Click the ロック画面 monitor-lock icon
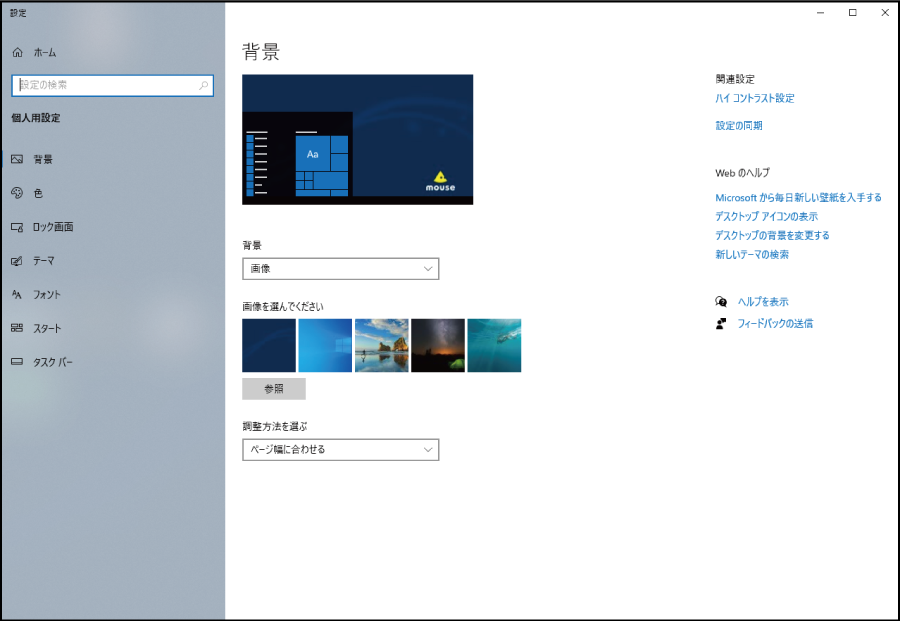 [x=17, y=227]
